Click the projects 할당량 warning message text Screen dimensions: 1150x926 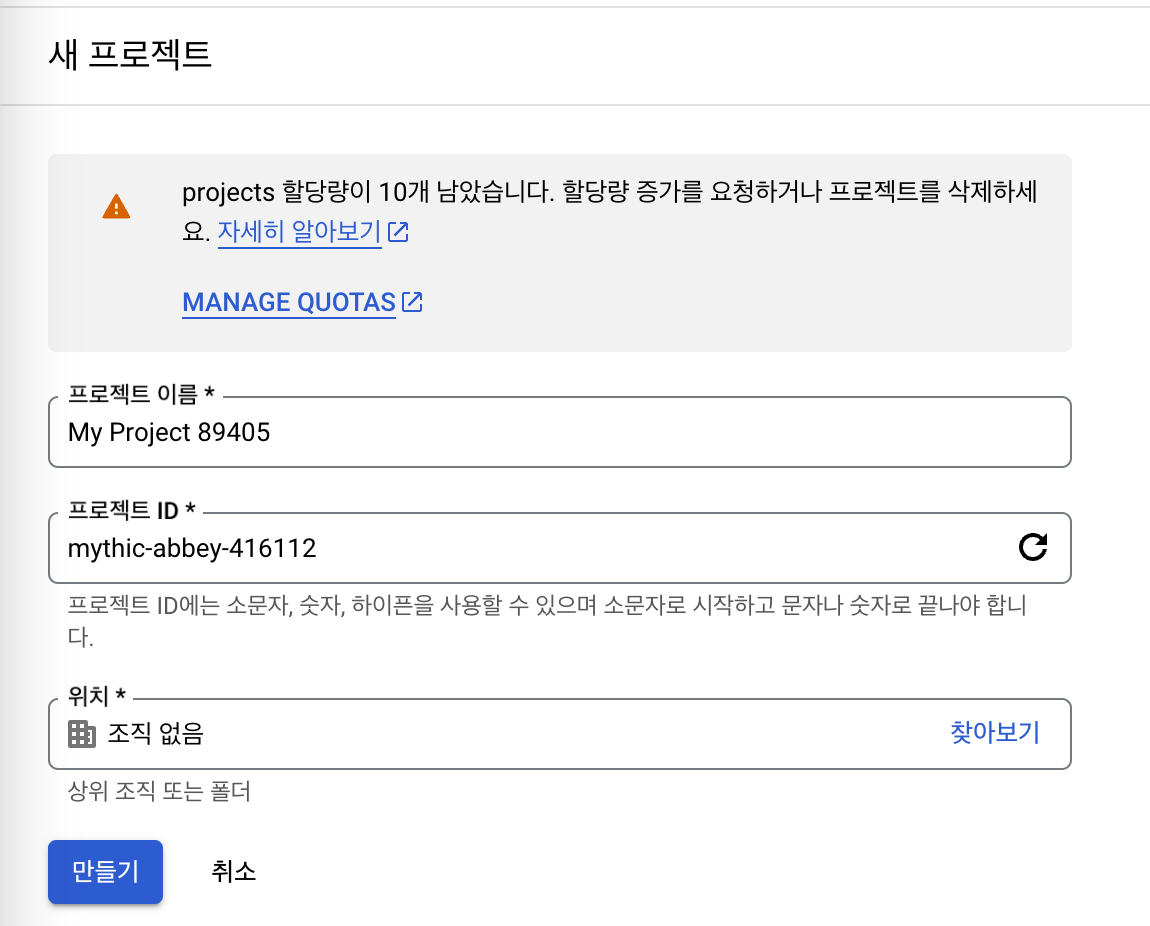[x=609, y=211]
